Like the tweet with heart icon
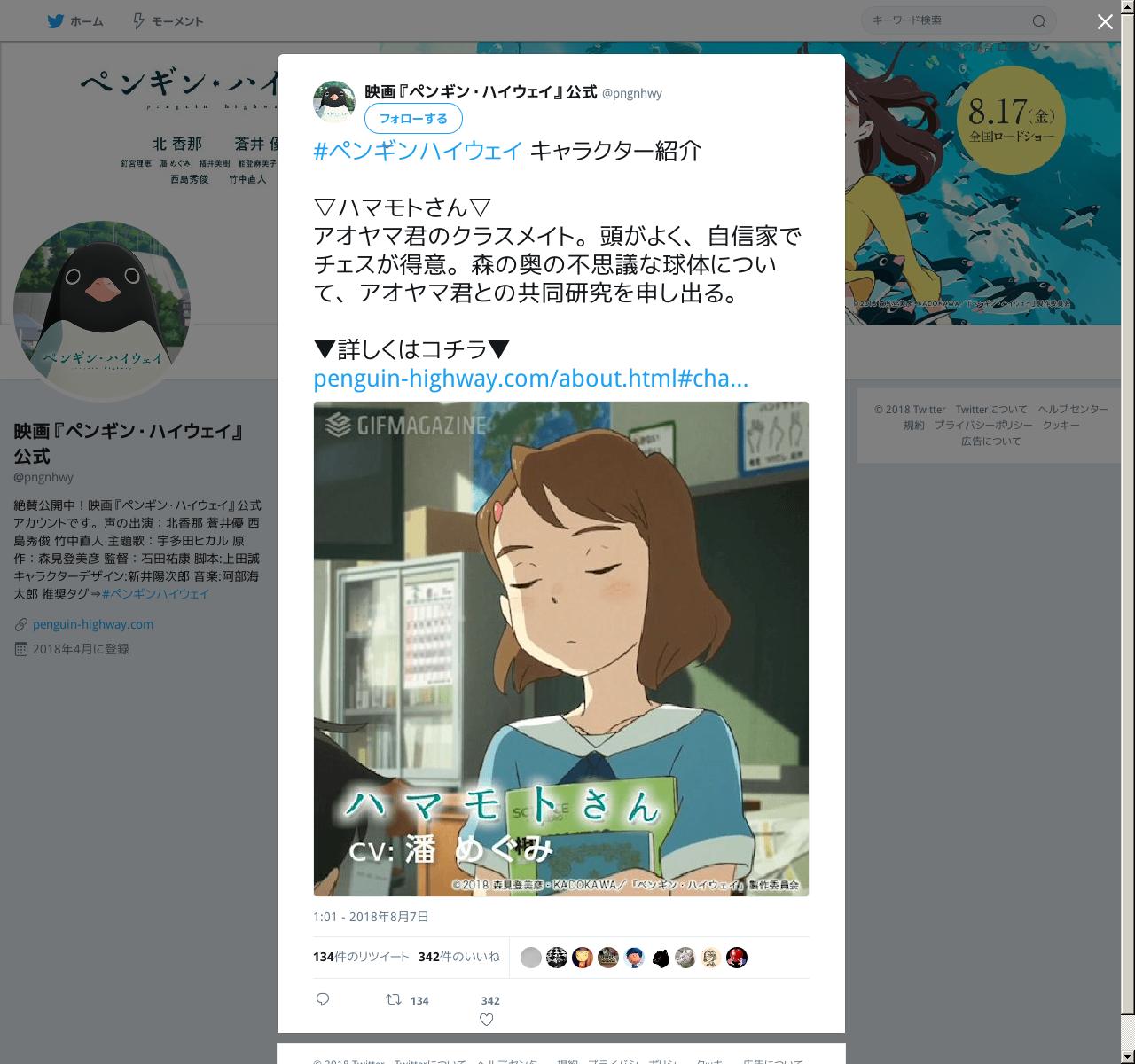Viewport: 1135px width, 1064px height. point(486,1020)
